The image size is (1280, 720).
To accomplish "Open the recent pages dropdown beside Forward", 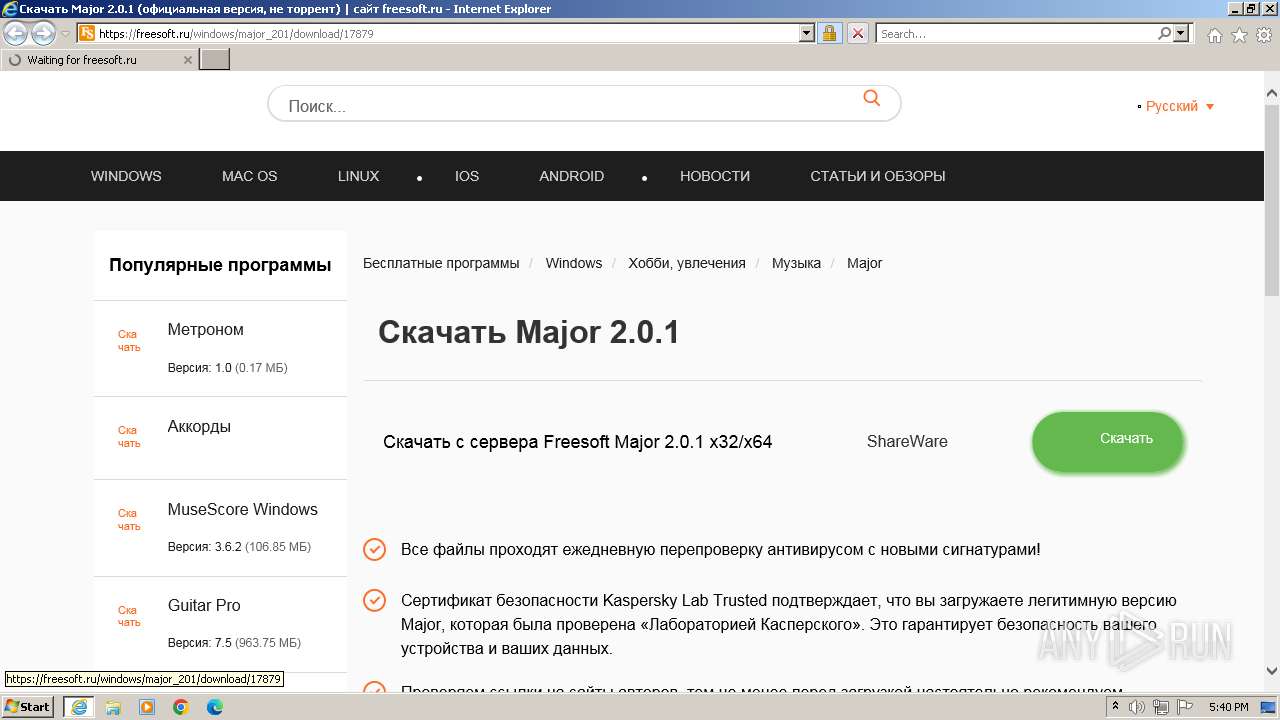I will click(66, 34).
